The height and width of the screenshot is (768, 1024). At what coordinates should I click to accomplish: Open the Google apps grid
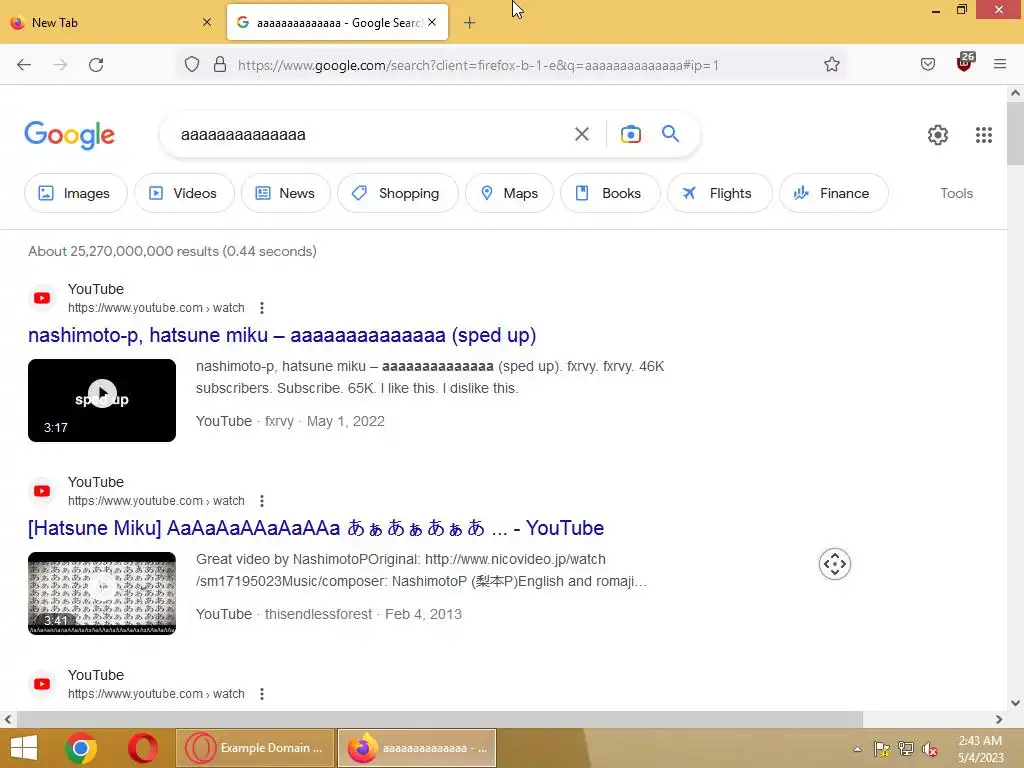984,135
